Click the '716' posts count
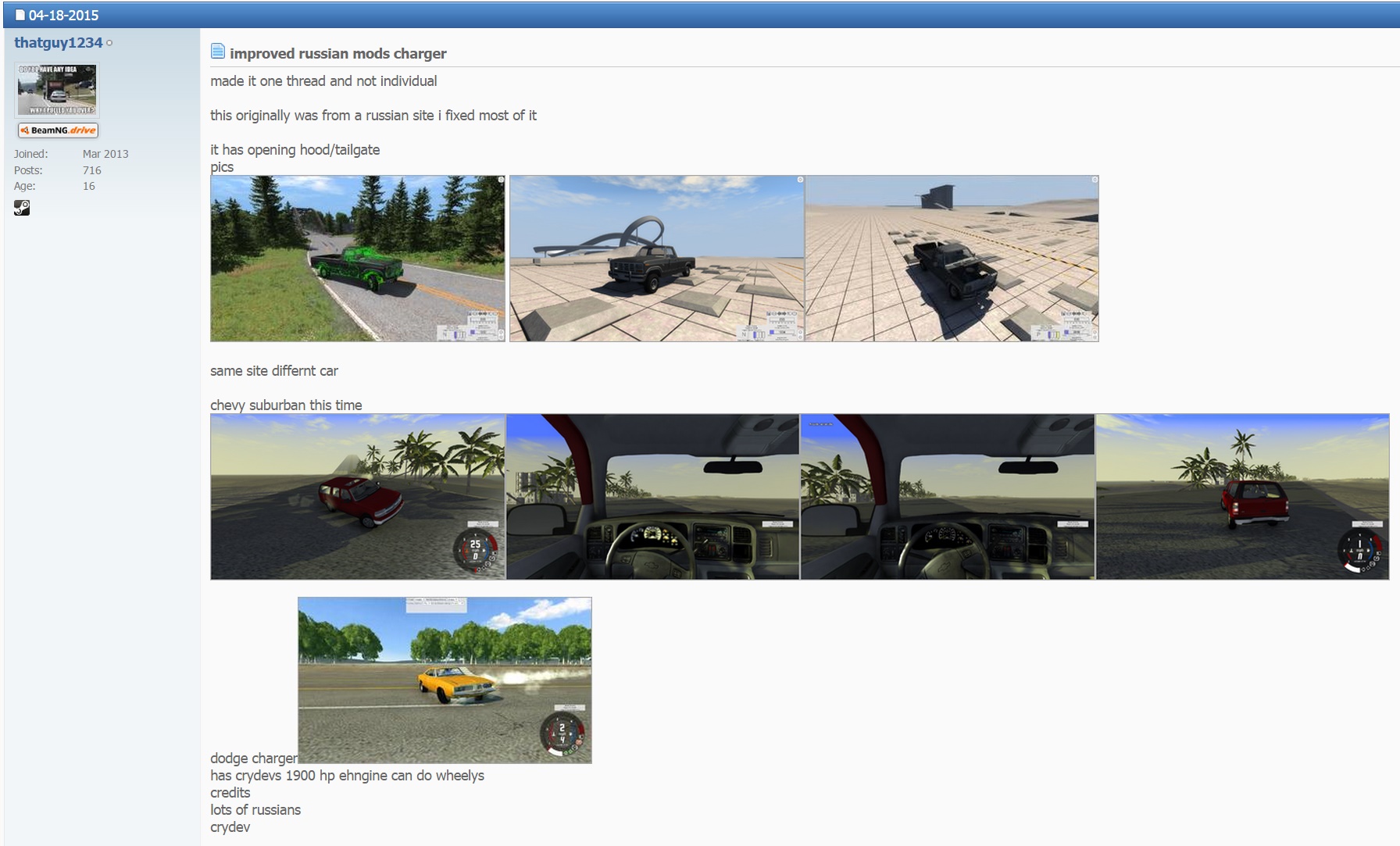This screenshot has height=846, width=1400. click(x=92, y=170)
